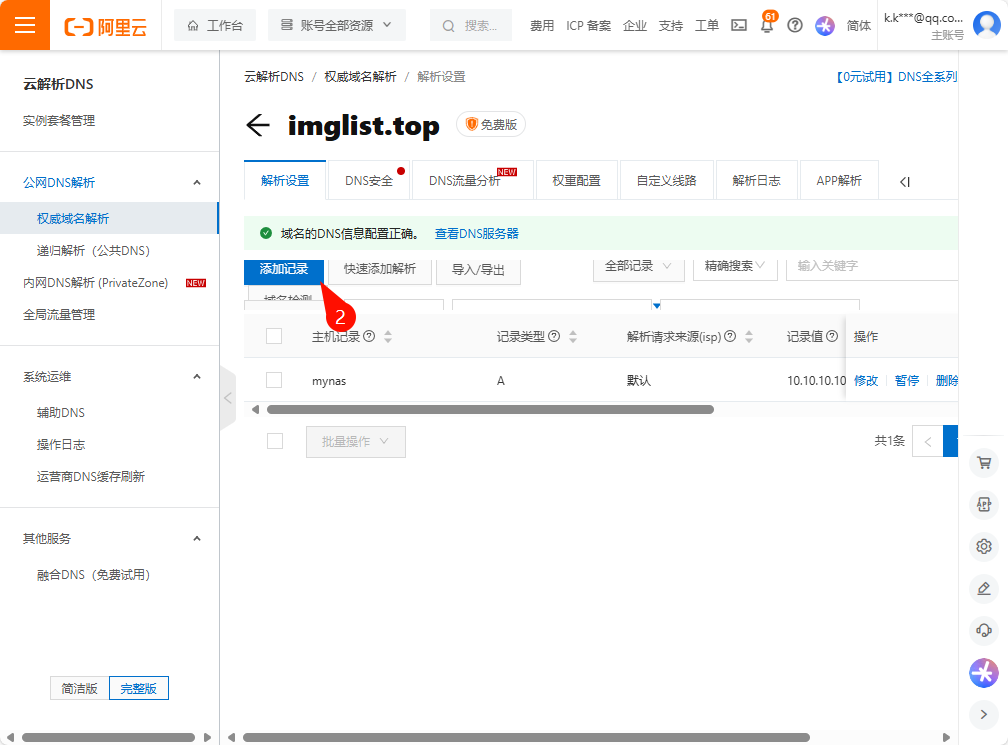The height and width of the screenshot is (745, 1008).
Task: Collapse the 其他服务 section
Action: 197,539
